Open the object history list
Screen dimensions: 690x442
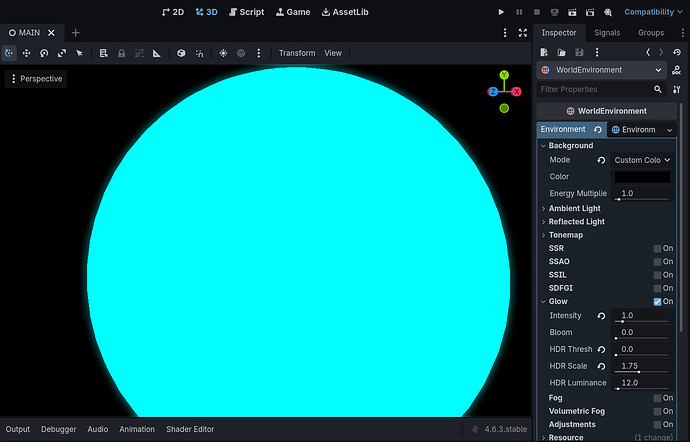[x=677, y=52]
